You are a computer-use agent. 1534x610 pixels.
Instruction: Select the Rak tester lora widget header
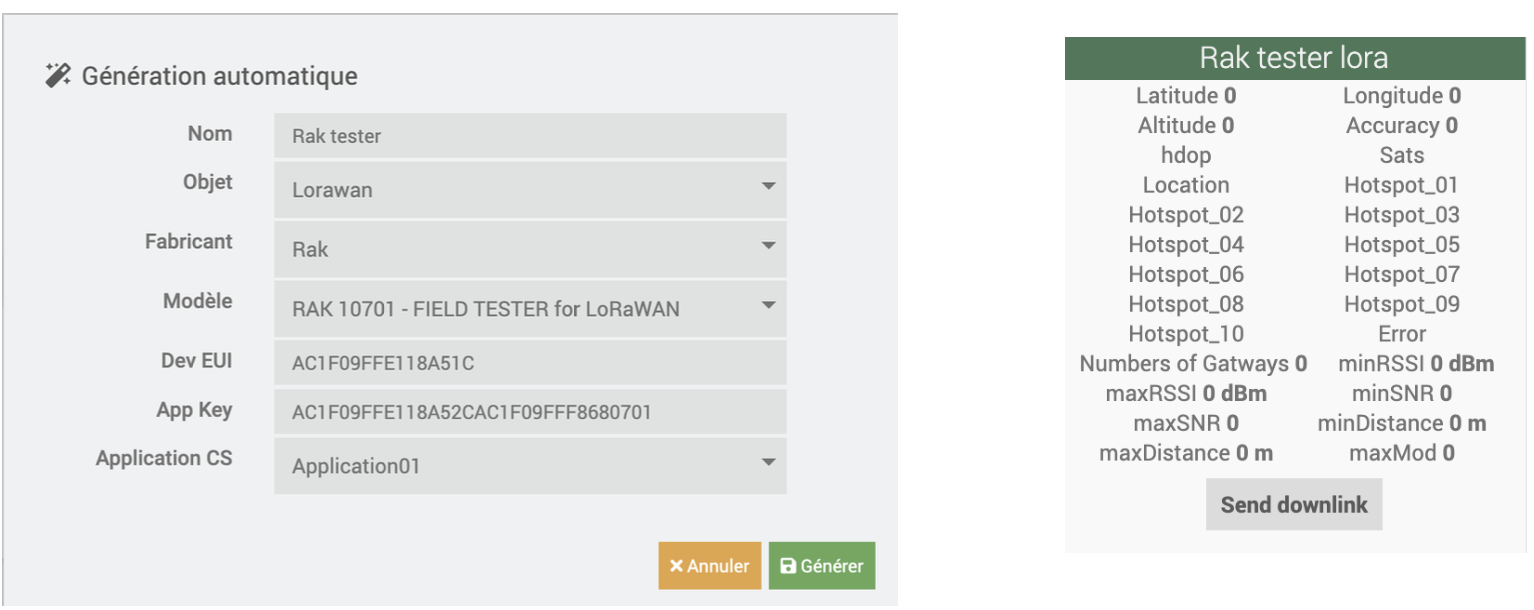point(1294,57)
